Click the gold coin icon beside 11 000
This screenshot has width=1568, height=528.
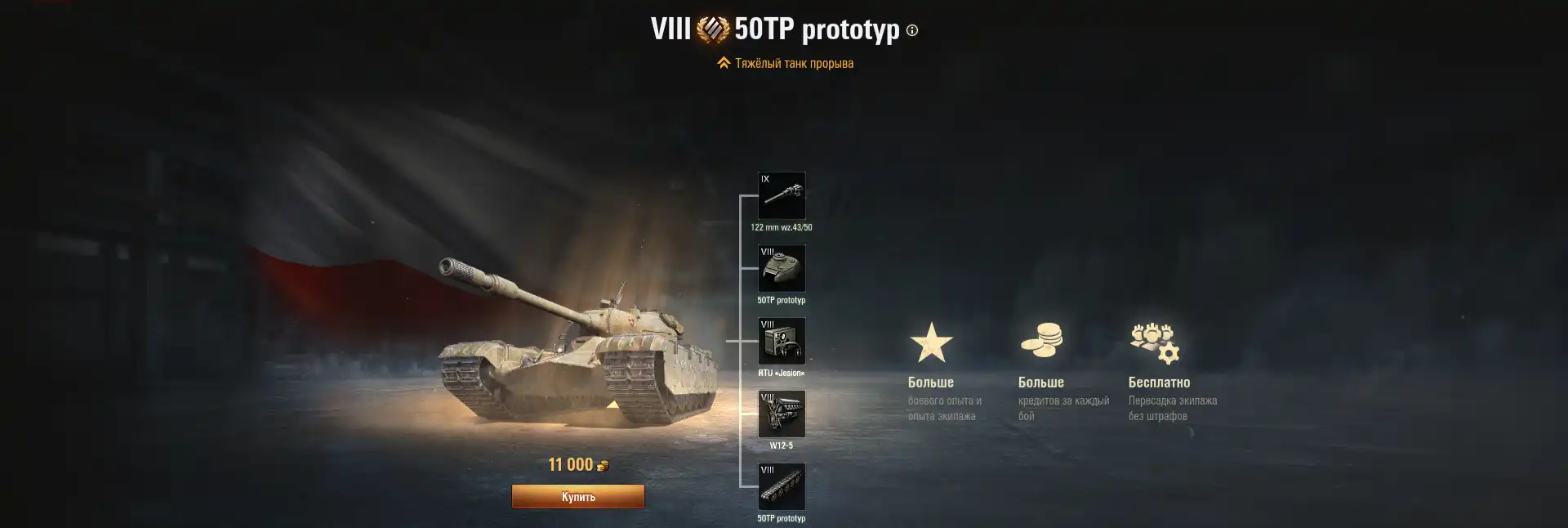tap(603, 465)
